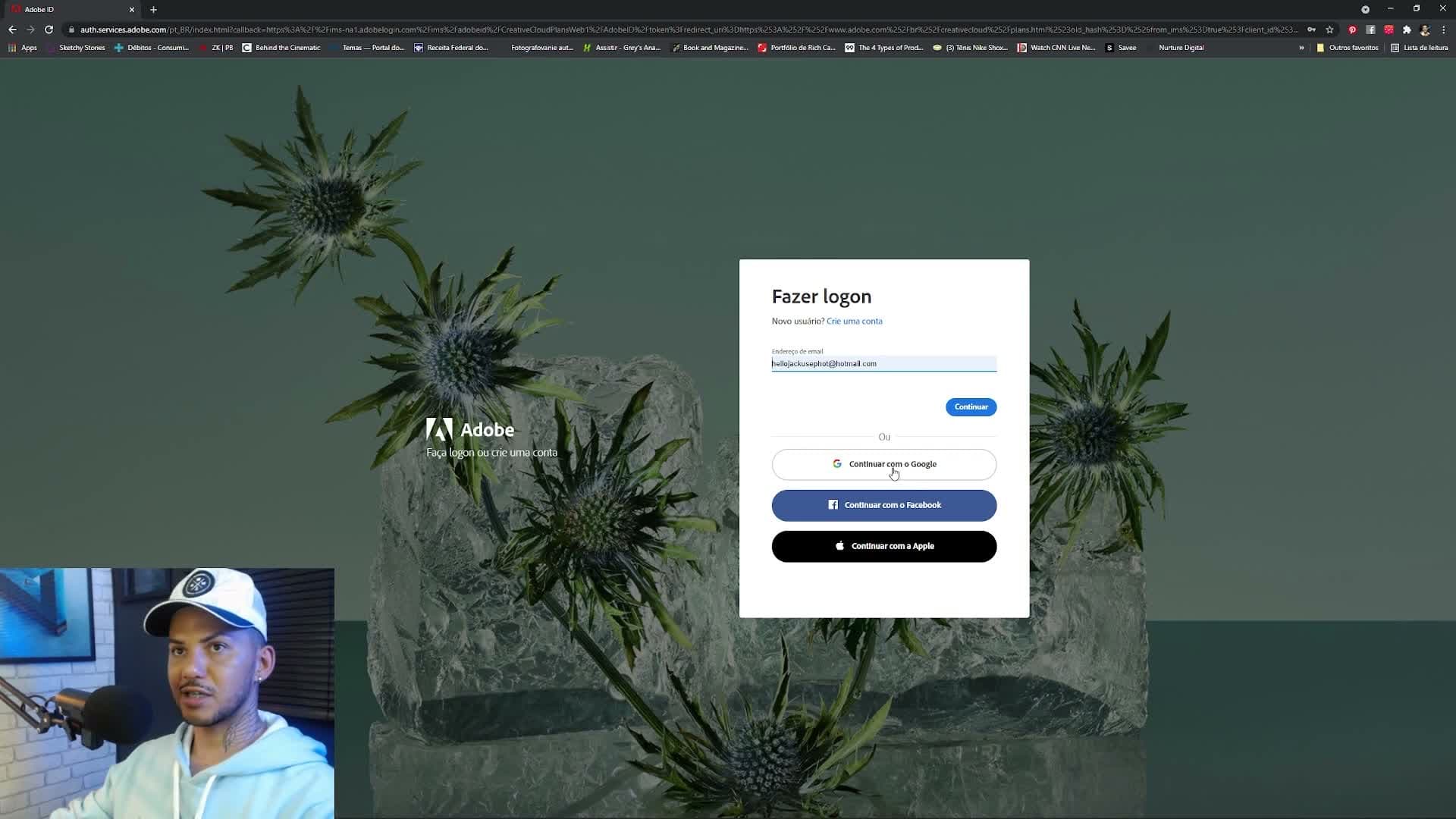Open the browser profile avatar
Viewport: 1456px width, 819px height.
pyautogui.click(x=1425, y=30)
